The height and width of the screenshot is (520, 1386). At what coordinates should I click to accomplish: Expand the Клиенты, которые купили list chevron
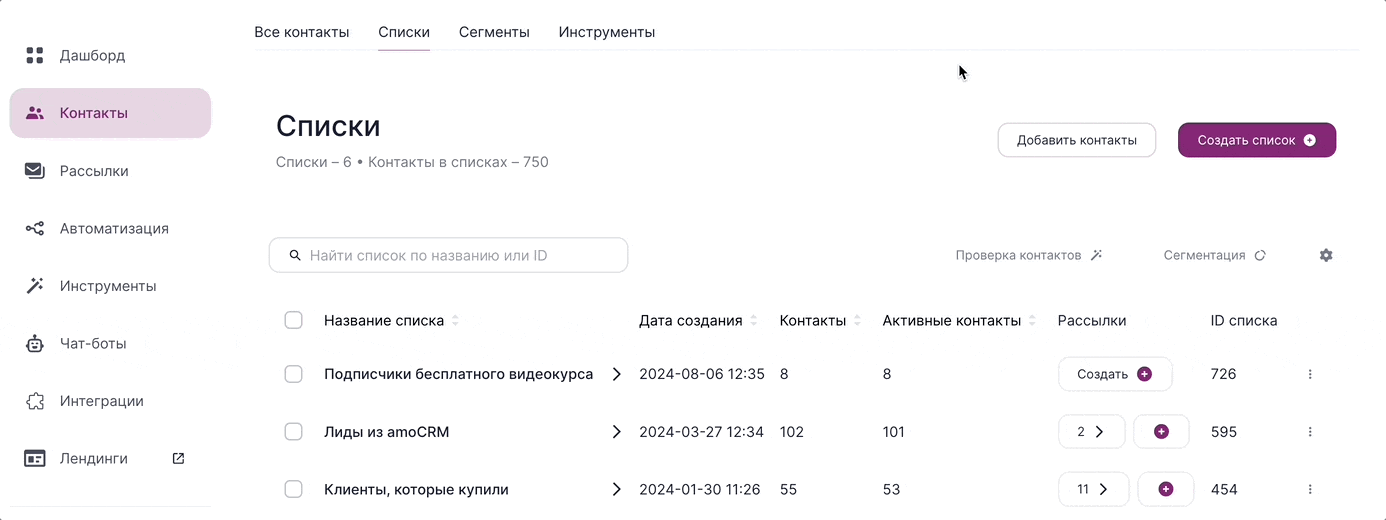(x=617, y=490)
